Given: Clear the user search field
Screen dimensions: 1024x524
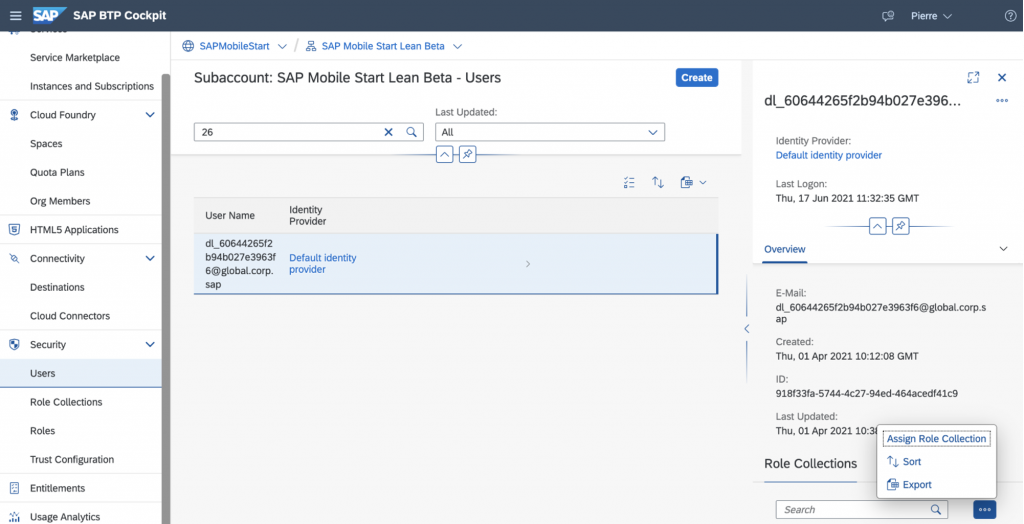Looking at the screenshot, I should click(x=388, y=132).
